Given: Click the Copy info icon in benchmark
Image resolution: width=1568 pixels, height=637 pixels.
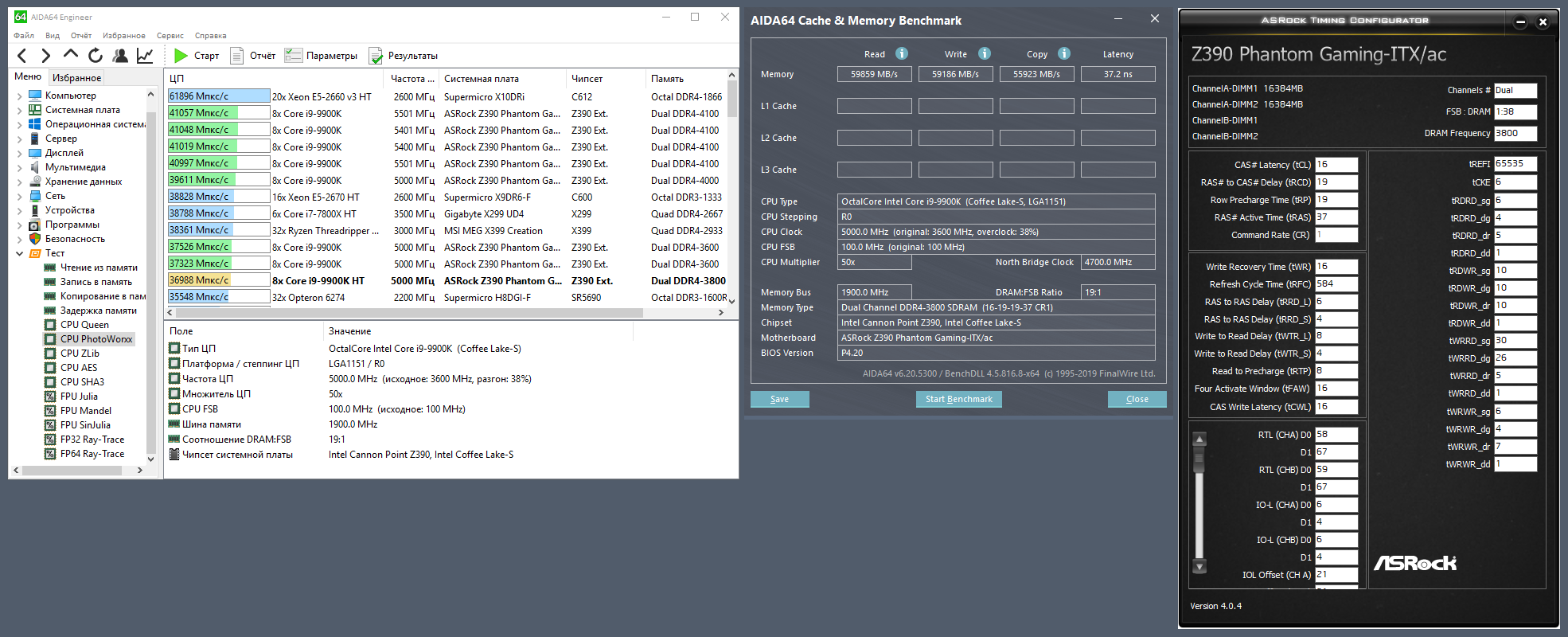Looking at the screenshot, I should pos(1064,53).
